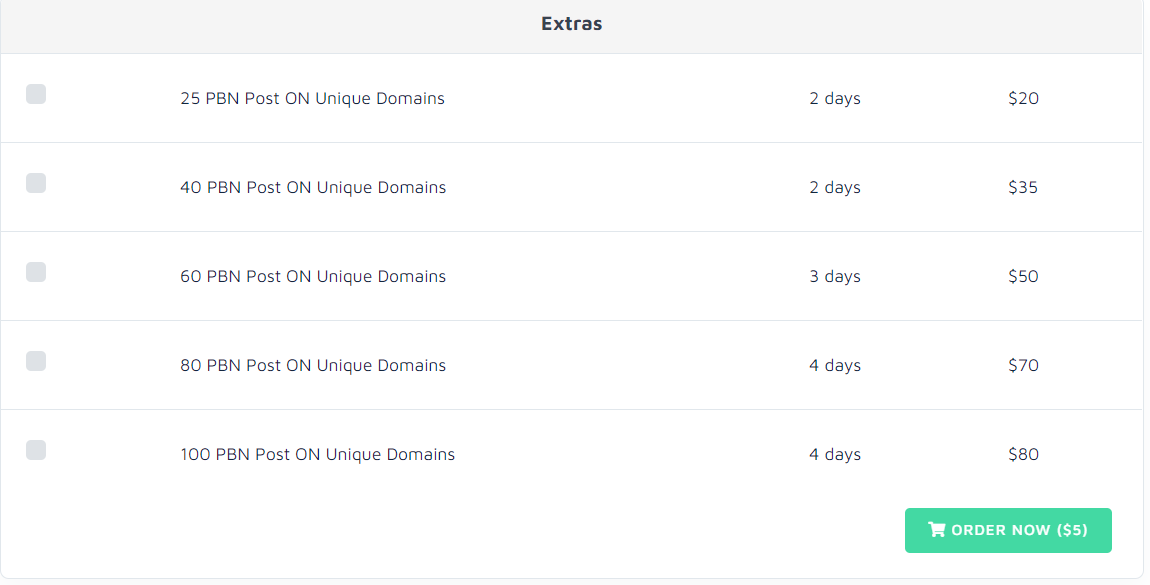
Task: Click the ORDER NOW ($5) button
Action: pyautogui.click(x=1008, y=530)
